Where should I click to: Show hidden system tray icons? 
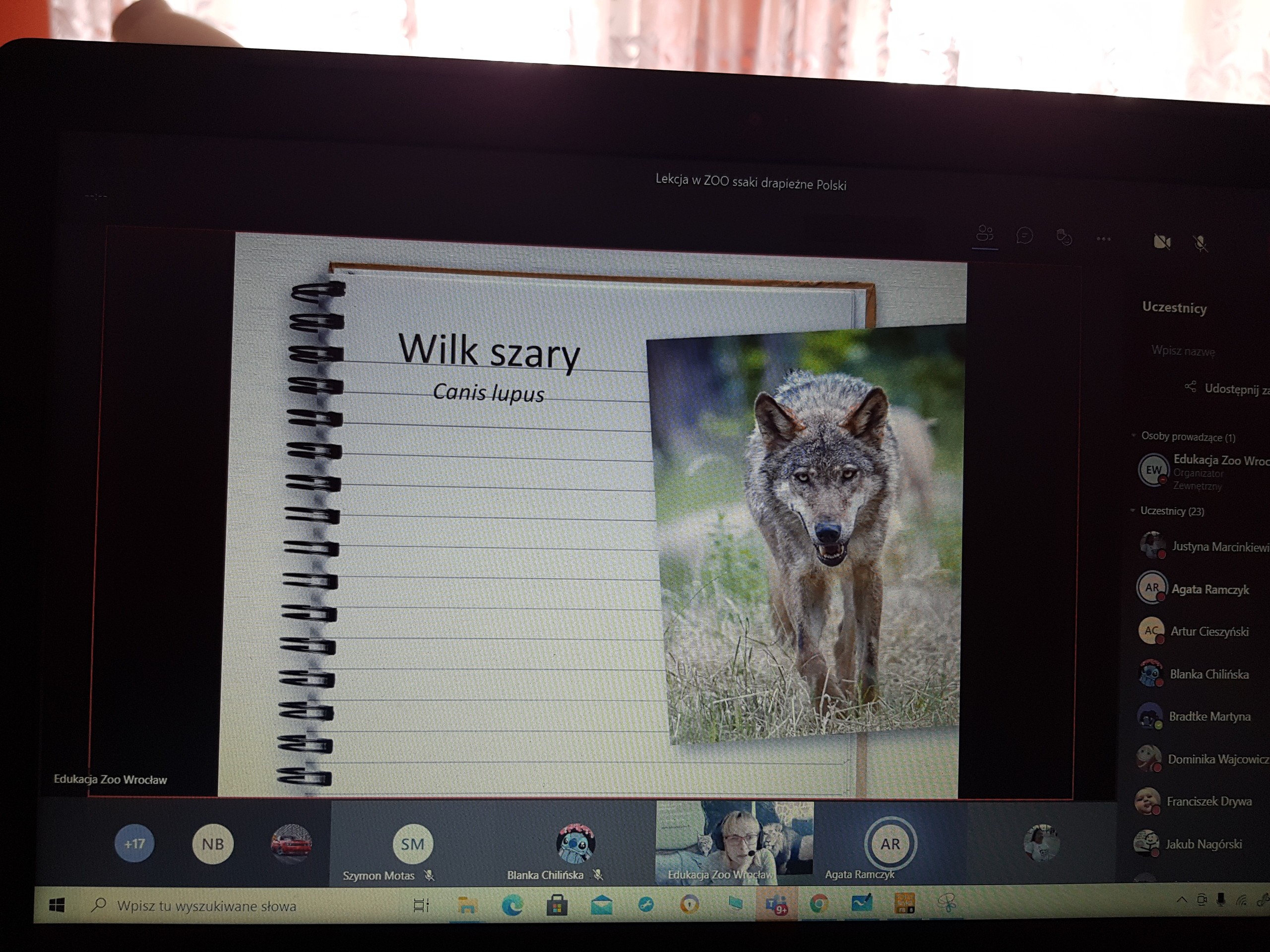1181,900
